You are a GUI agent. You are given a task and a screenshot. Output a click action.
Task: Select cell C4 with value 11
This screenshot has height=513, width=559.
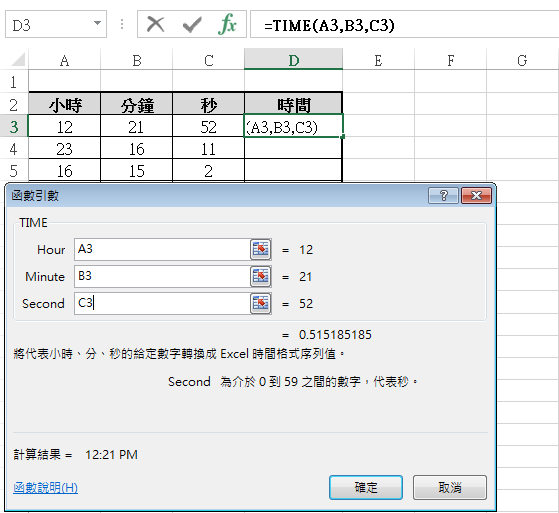[209, 149]
